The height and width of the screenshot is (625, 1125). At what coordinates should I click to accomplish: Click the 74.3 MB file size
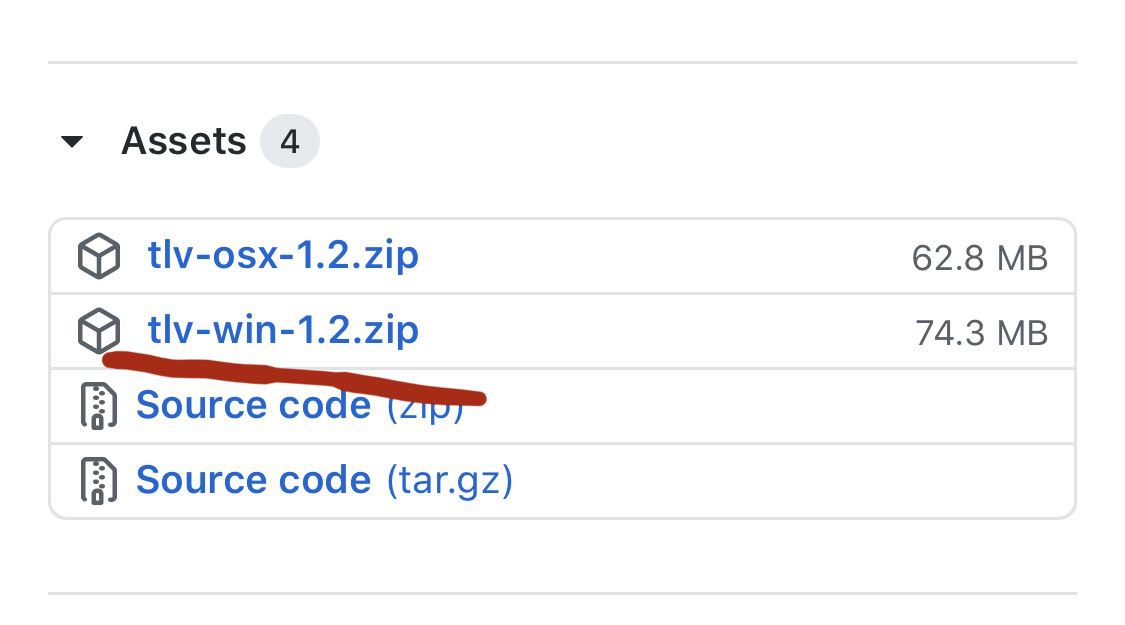click(x=981, y=332)
